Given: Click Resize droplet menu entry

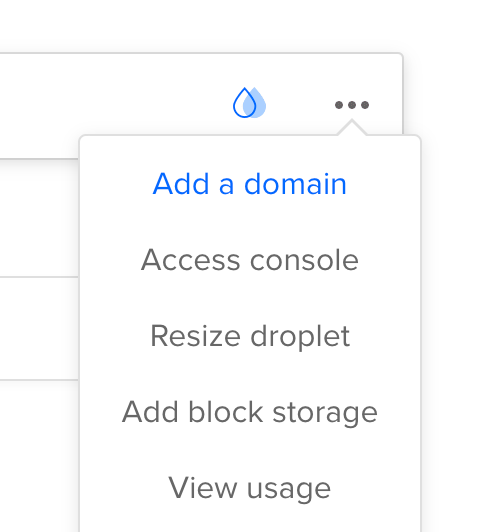Looking at the screenshot, I should pos(250,336).
